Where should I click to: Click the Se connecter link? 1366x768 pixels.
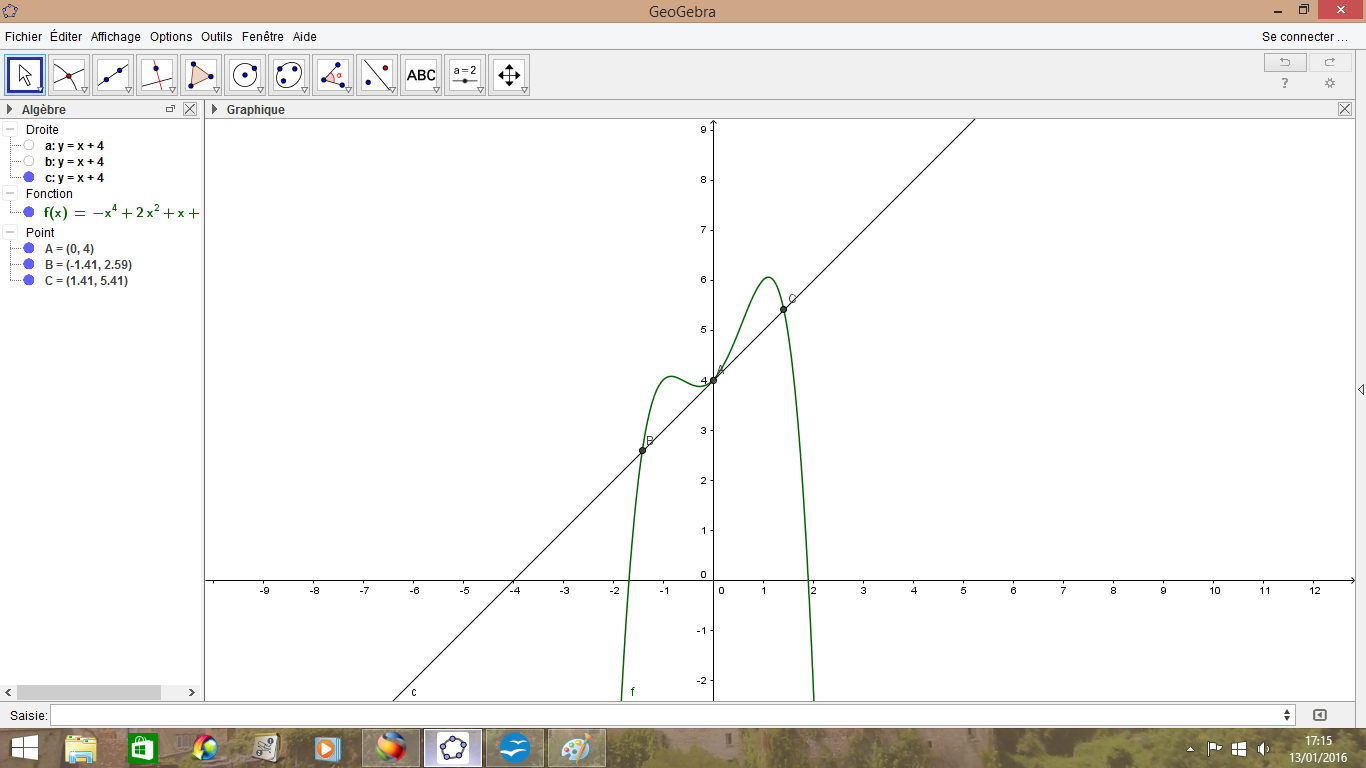(x=1304, y=37)
